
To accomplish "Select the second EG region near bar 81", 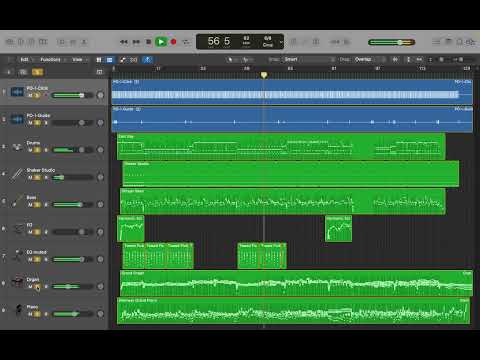I will click(338, 229).
